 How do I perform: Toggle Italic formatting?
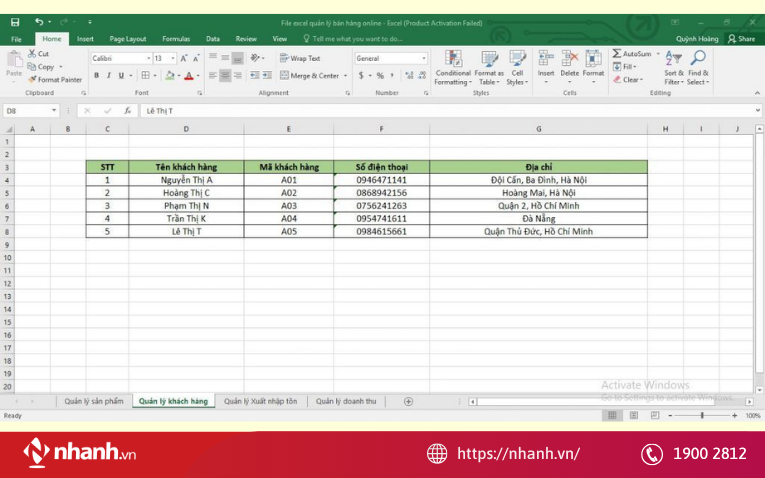click(x=109, y=75)
